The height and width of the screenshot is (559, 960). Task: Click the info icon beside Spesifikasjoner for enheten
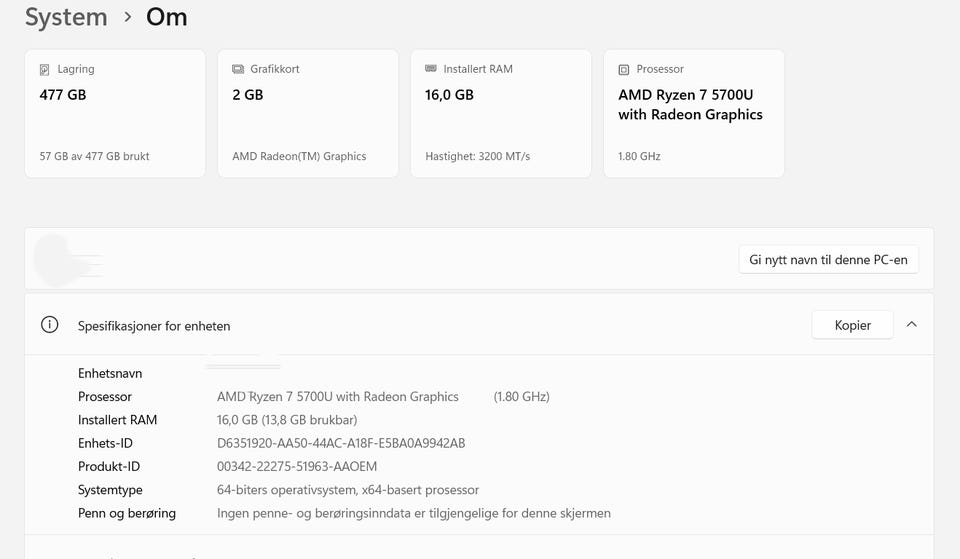50,325
